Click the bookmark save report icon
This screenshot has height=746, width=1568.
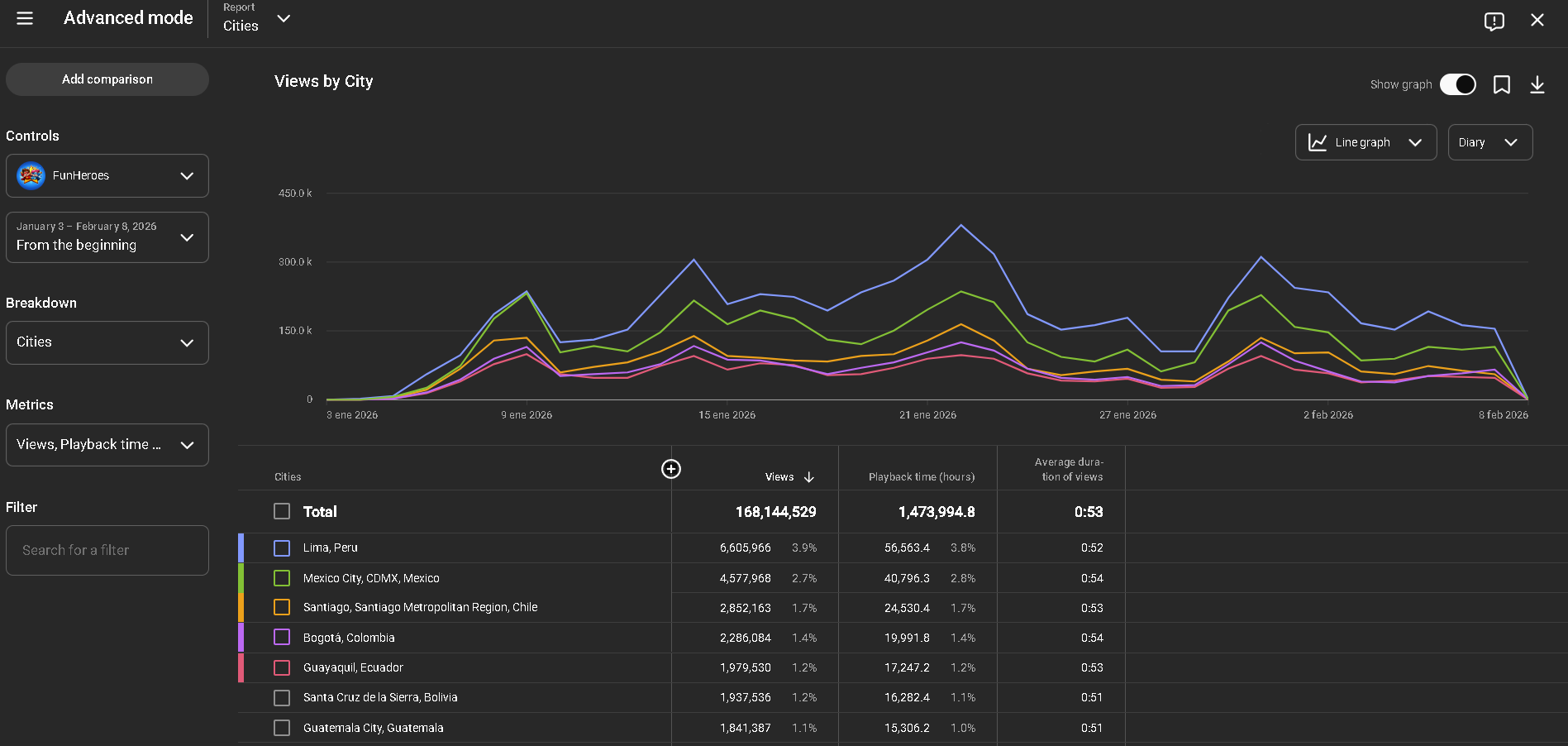coord(1501,84)
